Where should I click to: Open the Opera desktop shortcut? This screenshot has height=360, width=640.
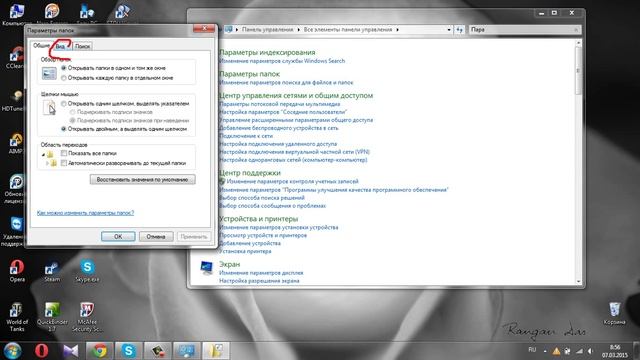coord(17,271)
